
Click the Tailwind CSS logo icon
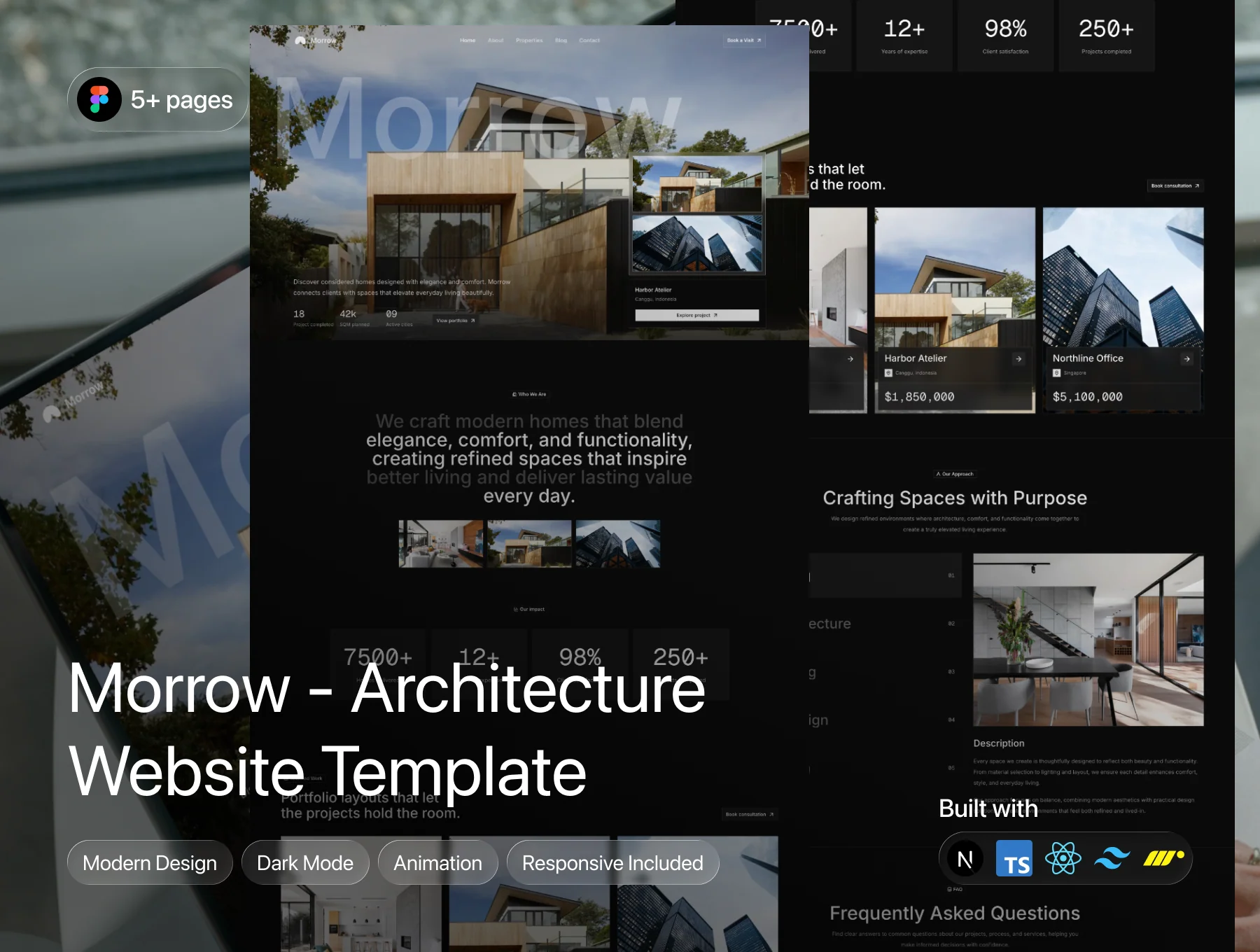click(x=1112, y=858)
